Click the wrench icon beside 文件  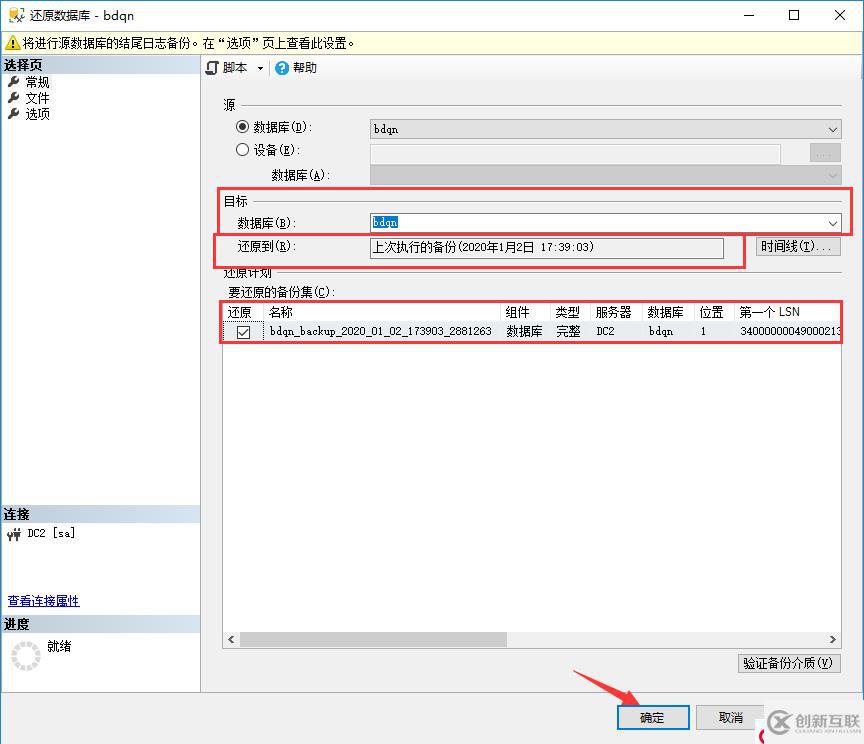click(14, 98)
